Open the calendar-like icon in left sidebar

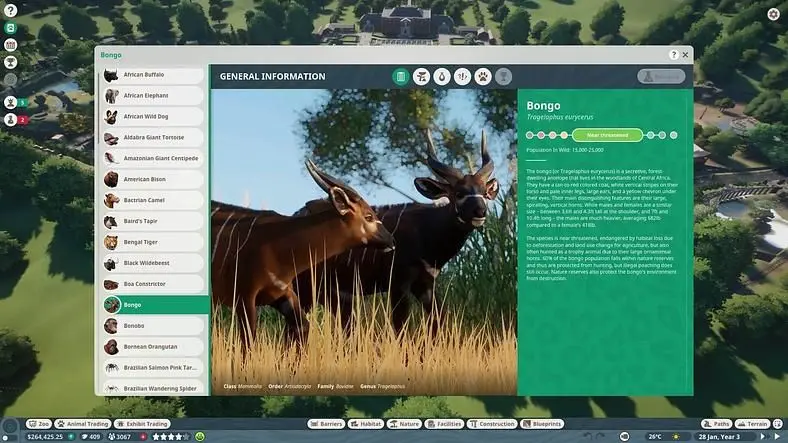click(11, 45)
